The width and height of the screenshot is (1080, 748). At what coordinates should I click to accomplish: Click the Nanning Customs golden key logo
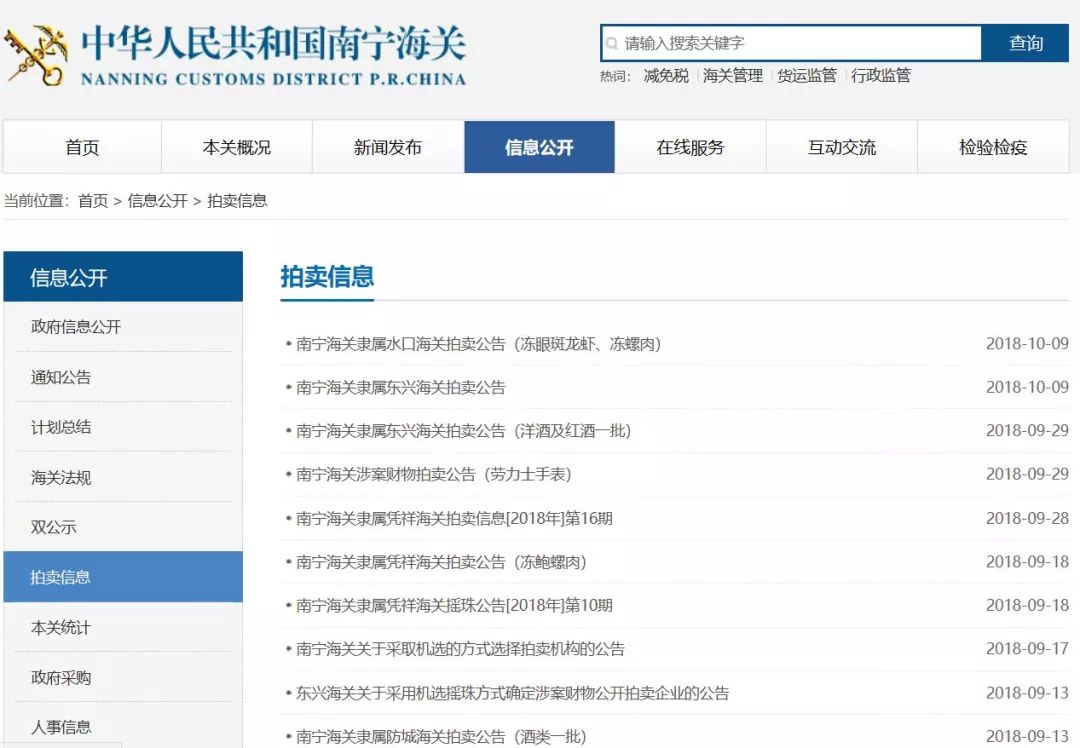(36, 55)
